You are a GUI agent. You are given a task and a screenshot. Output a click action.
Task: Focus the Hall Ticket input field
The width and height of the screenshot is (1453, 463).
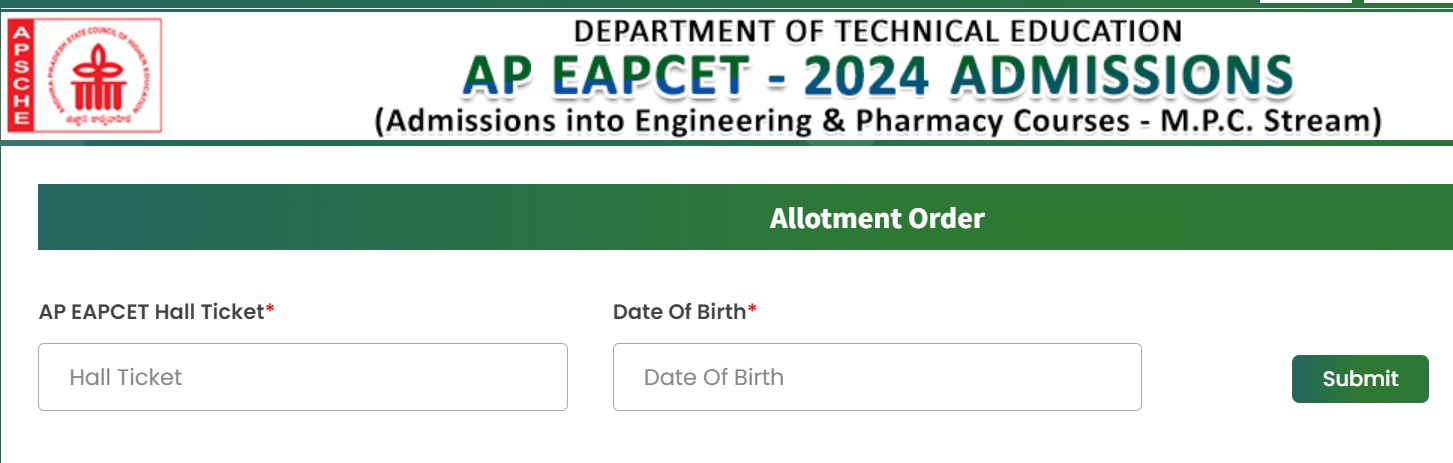[303, 377]
